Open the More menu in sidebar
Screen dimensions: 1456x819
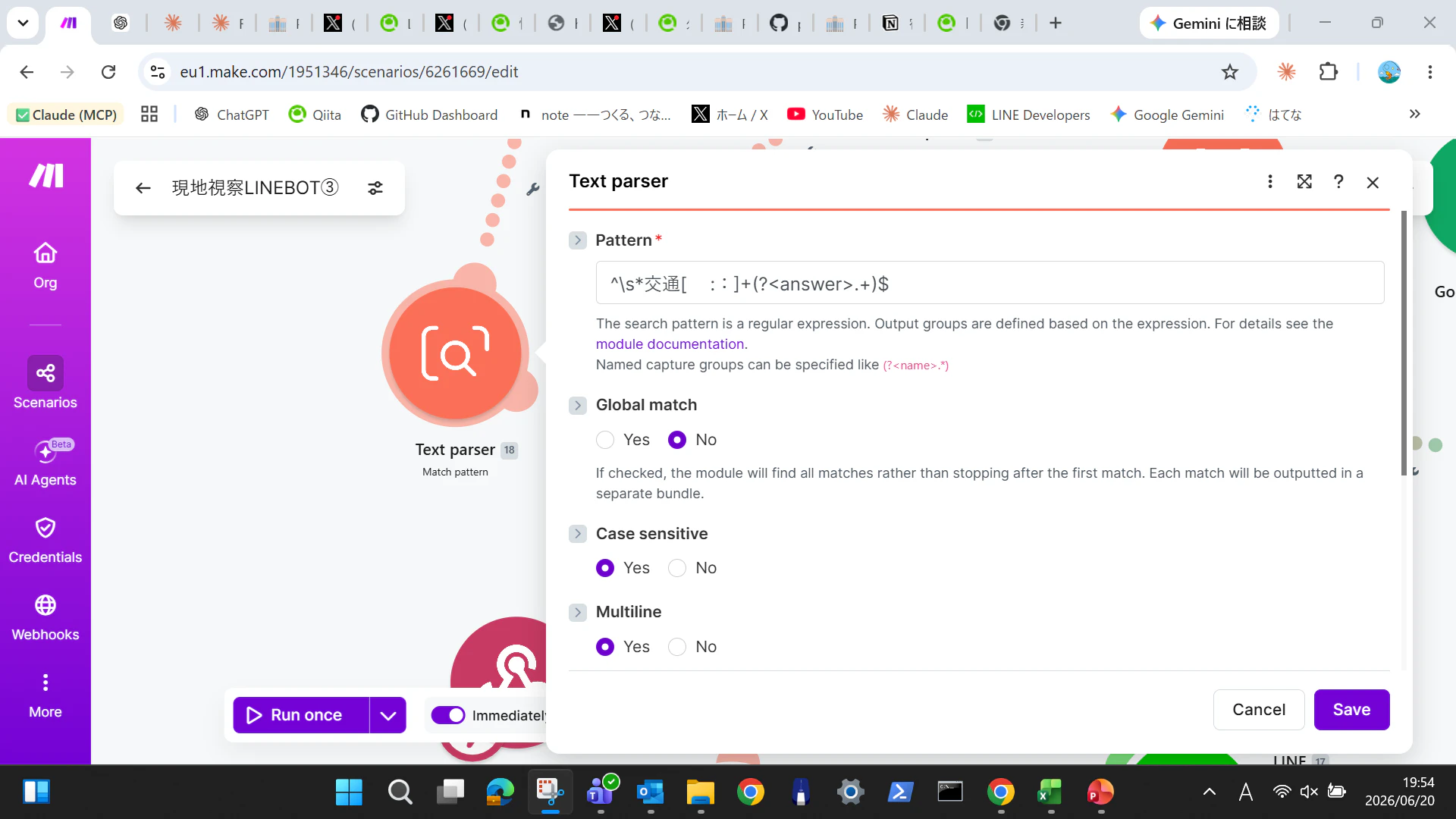[x=45, y=696]
